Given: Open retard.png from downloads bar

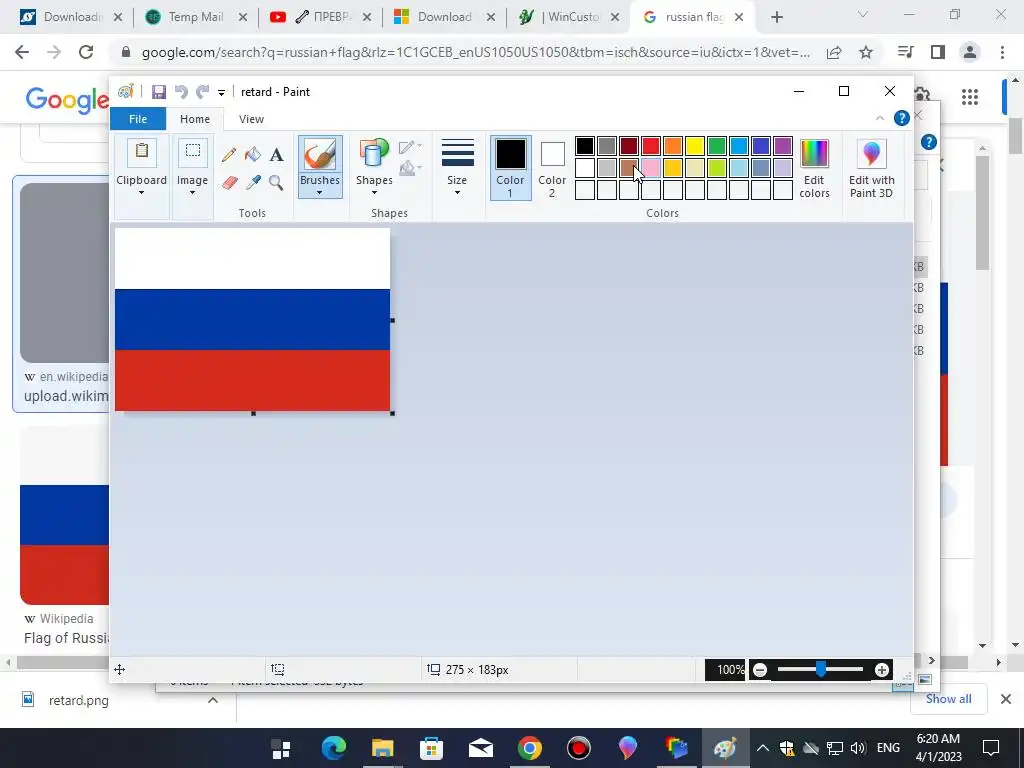Looking at the screenshot, I should click(x=78, y=700).
